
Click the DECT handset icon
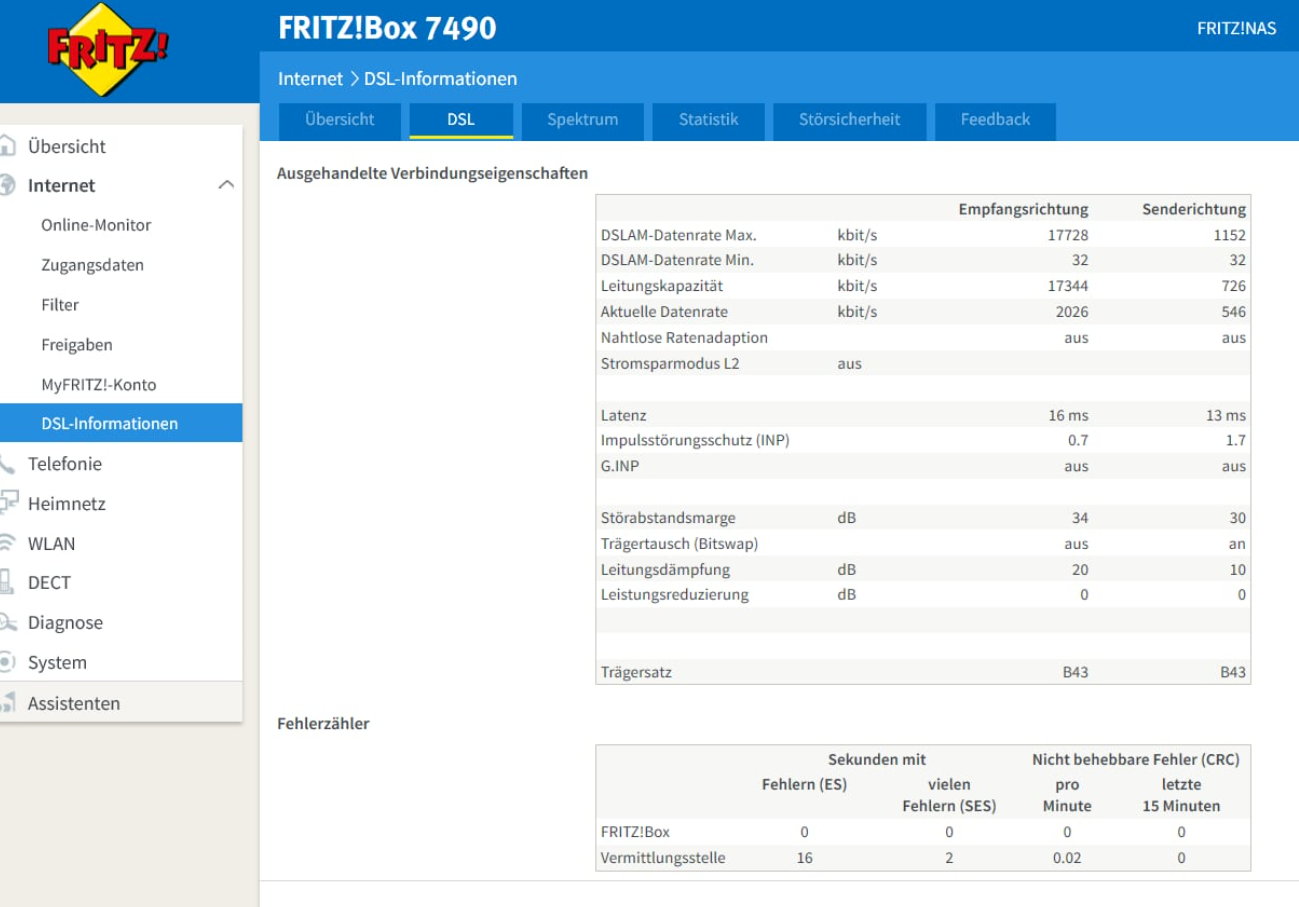click(x=8, y=583)
